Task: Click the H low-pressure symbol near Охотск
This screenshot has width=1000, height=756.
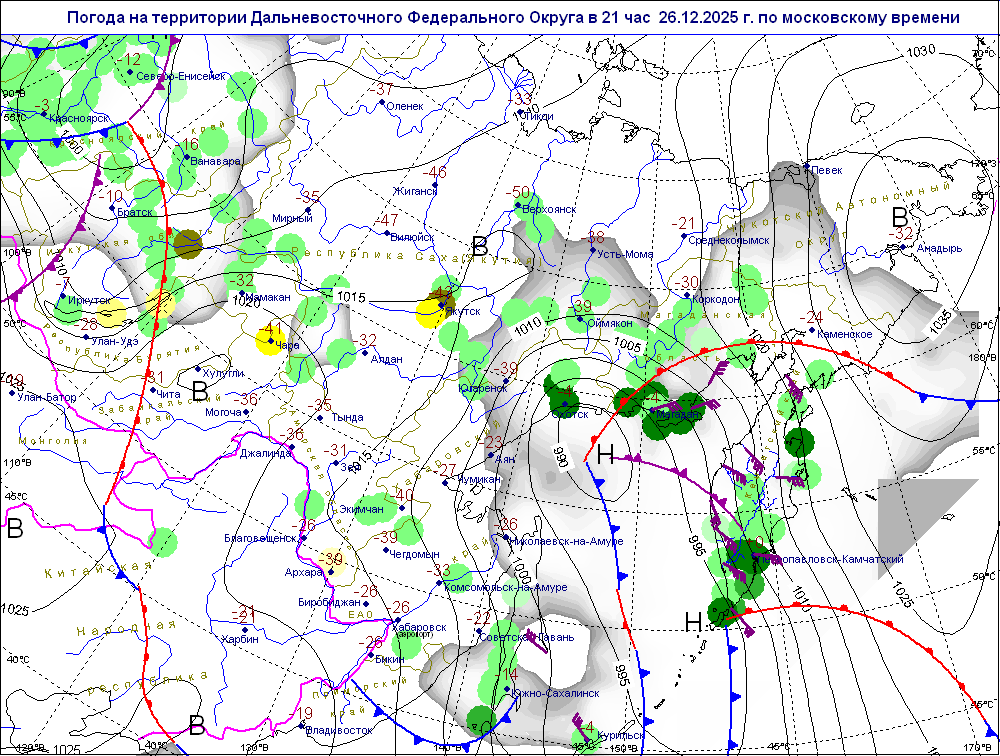Action: (x=604, y=454)
